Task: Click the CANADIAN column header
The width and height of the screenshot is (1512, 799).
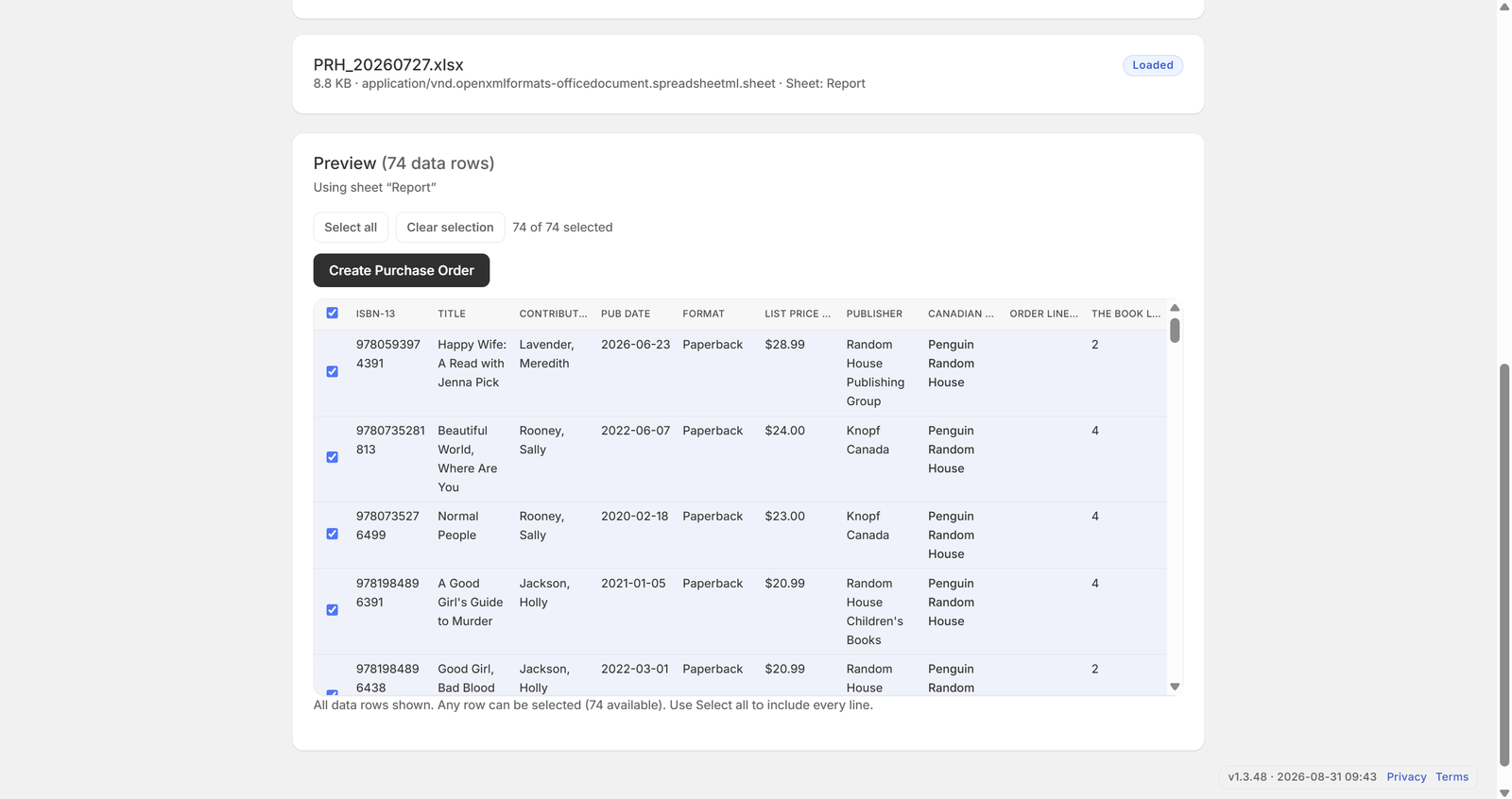Action: [x=960, y=314]
